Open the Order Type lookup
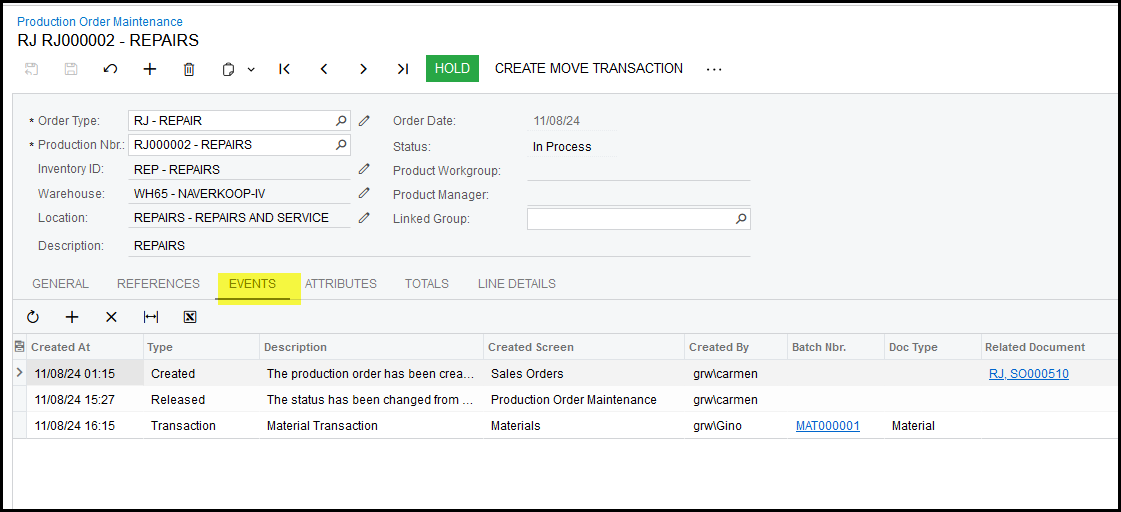Image resolution: width=1121 pixels, height=512 pixels. (341, 121)
